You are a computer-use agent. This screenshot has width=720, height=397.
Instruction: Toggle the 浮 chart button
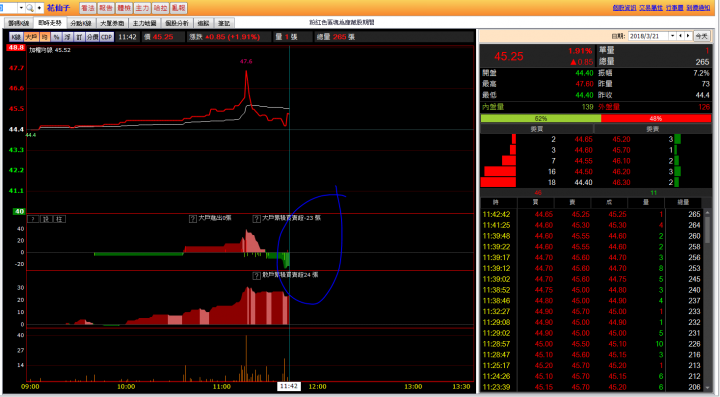pos(68,37)
